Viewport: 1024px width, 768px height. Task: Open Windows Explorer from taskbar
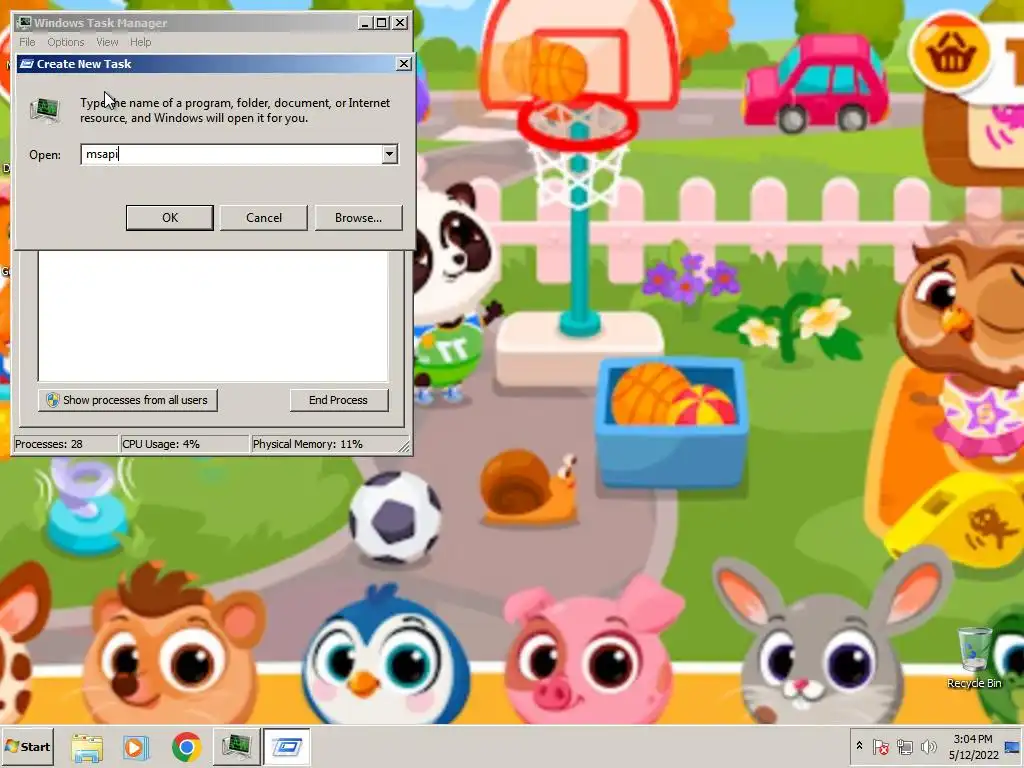pos(87,747)
